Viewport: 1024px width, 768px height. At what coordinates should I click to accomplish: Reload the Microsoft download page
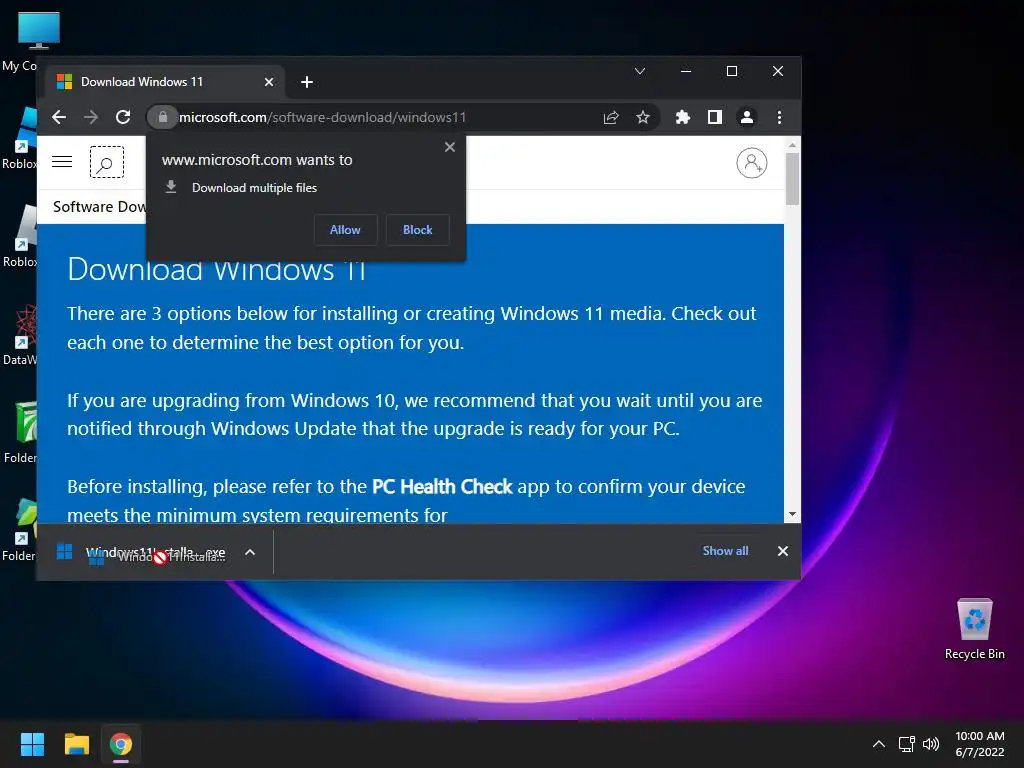pyautogui.click(x=123, y=117)
